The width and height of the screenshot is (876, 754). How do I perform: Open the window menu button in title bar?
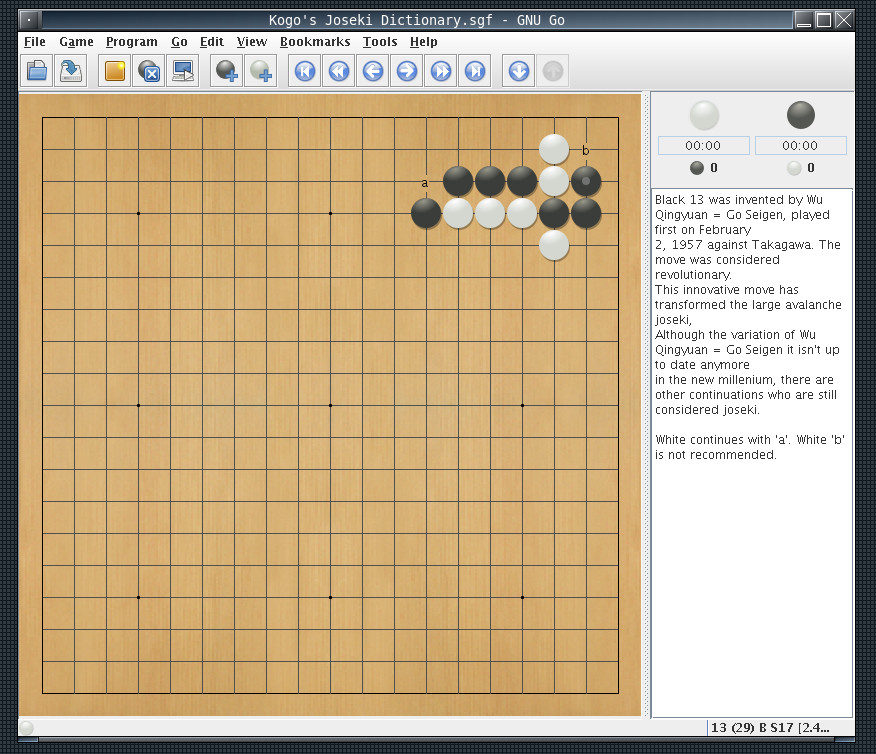[30, 21]
